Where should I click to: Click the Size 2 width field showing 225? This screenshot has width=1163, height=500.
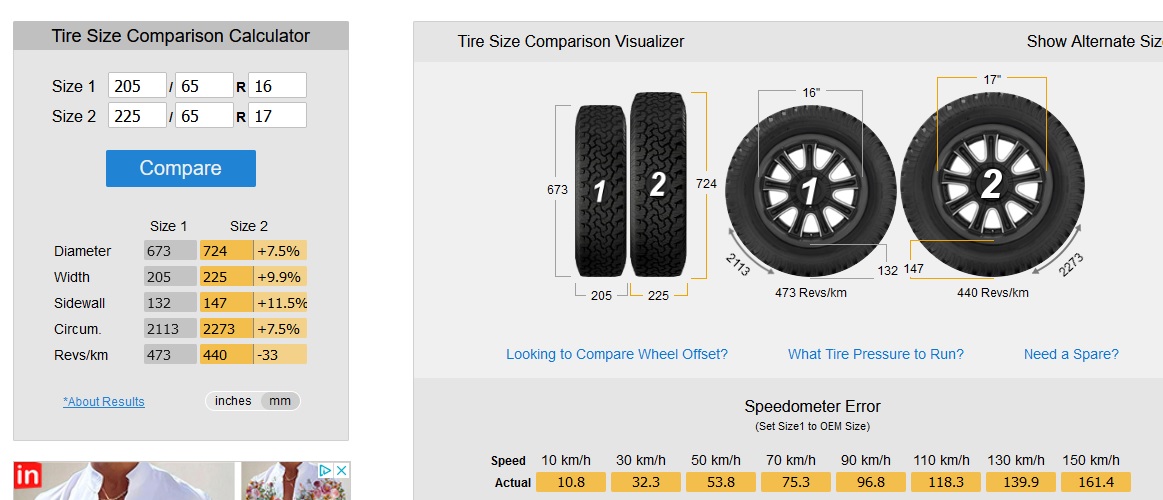(137, 116)
